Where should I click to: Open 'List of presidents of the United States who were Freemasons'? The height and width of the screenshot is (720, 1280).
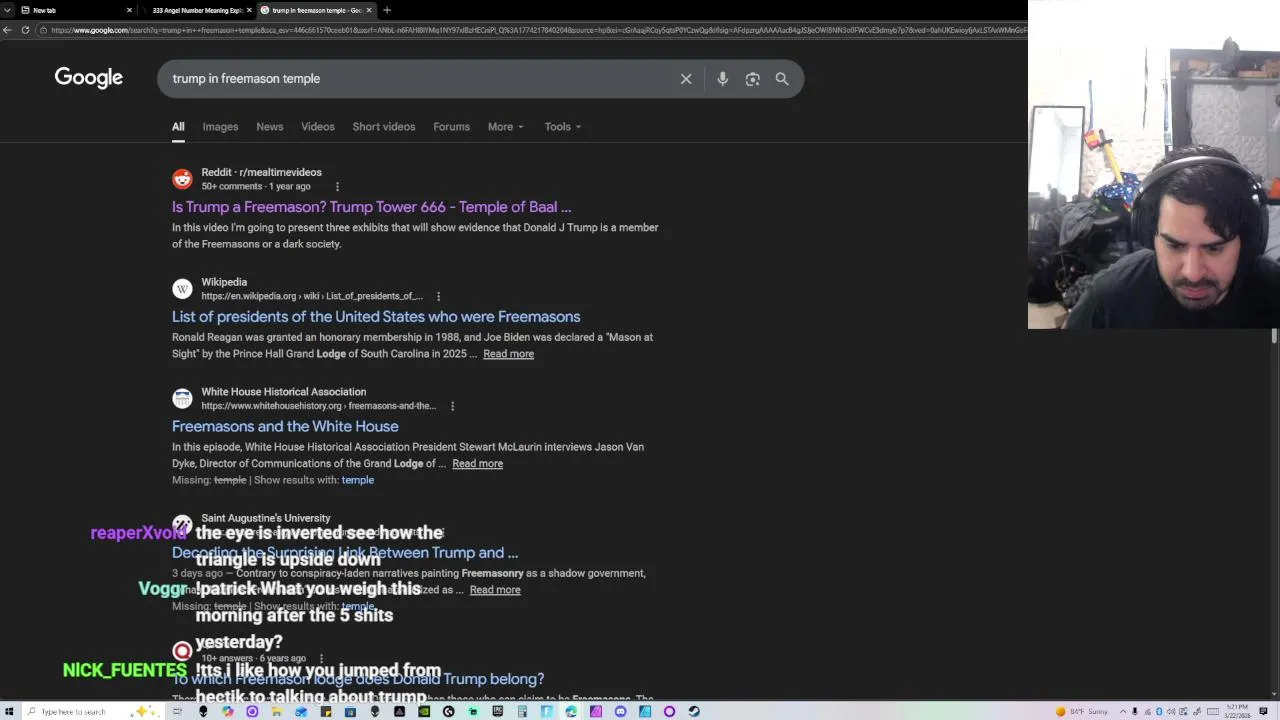376,317
